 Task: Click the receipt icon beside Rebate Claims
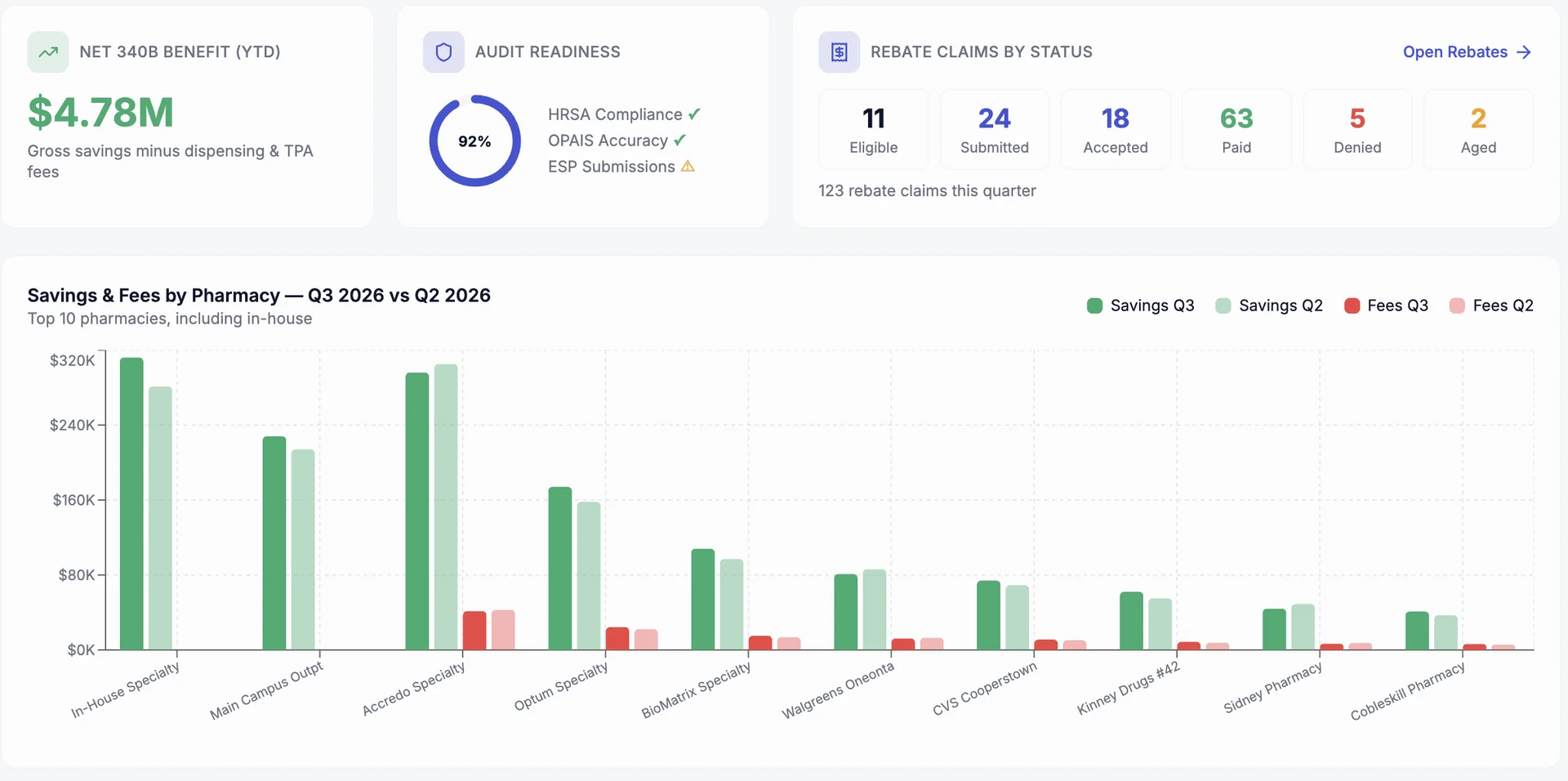point(839,52)
